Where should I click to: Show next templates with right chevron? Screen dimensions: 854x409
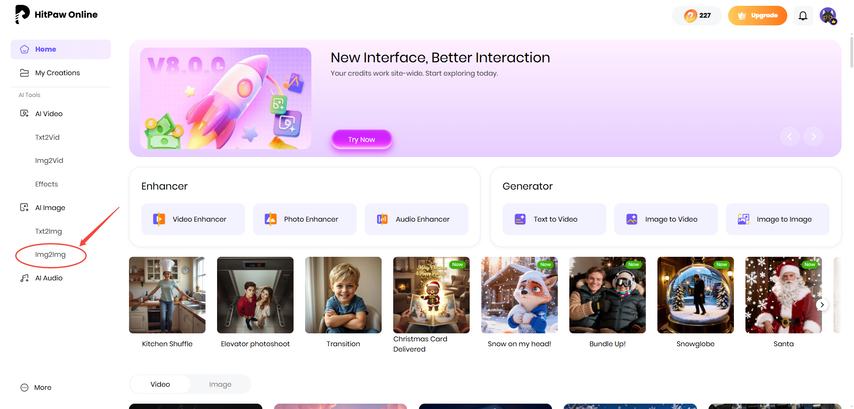822,304
